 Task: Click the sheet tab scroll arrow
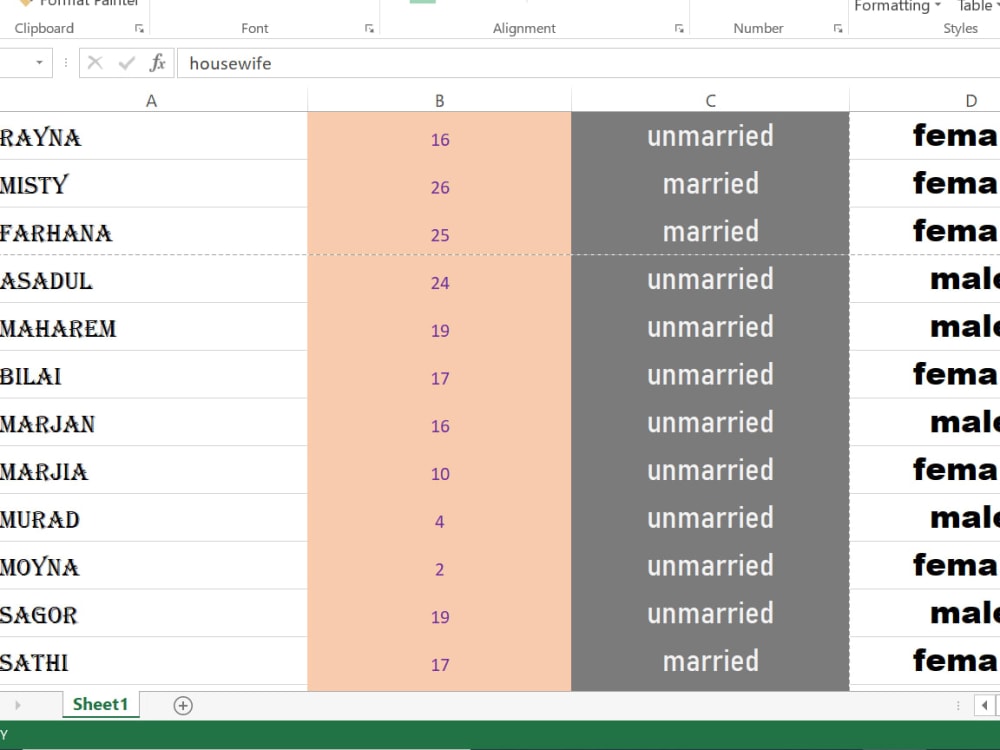point(17,705)
